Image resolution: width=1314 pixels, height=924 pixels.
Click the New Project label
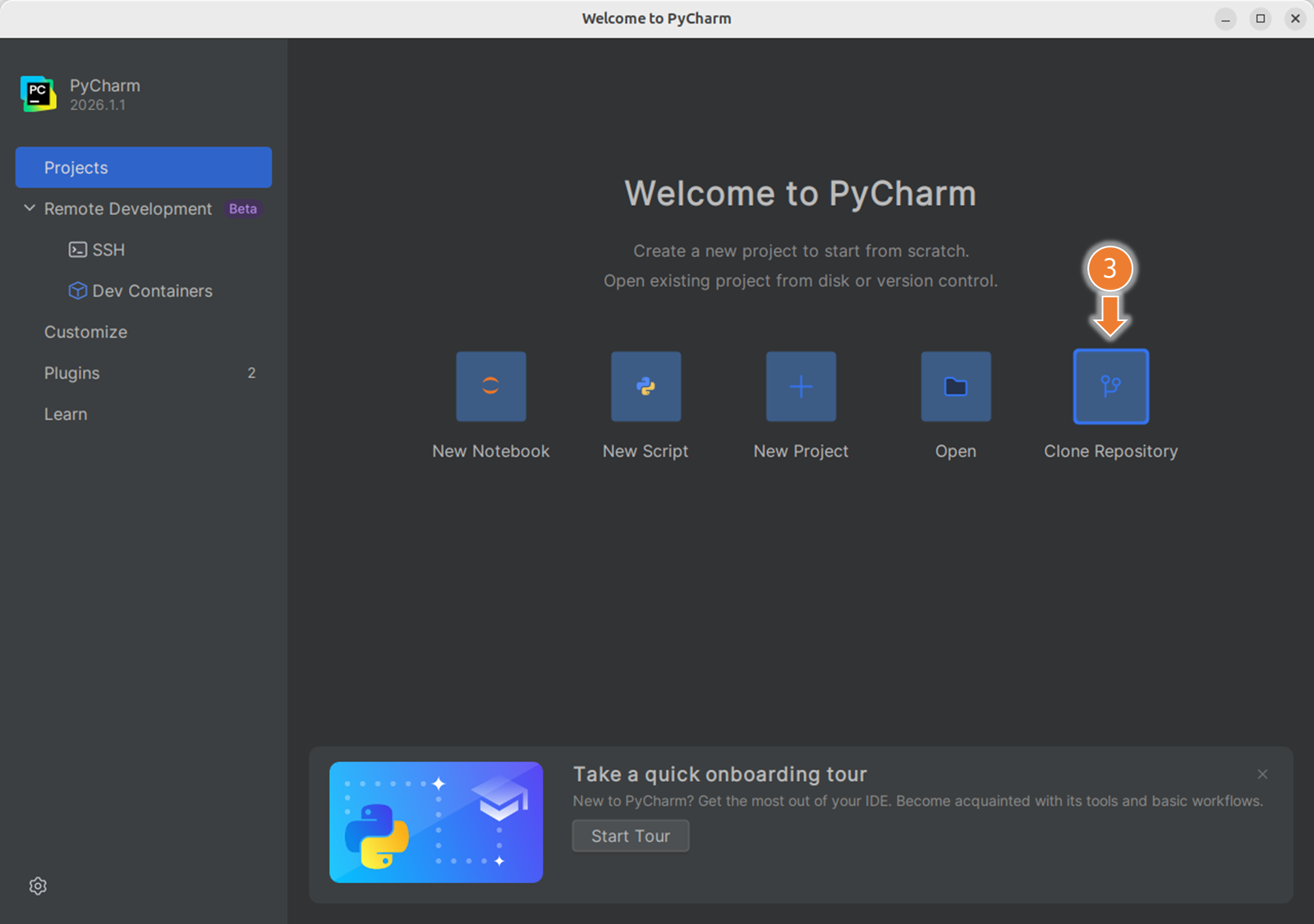[801, 451]
